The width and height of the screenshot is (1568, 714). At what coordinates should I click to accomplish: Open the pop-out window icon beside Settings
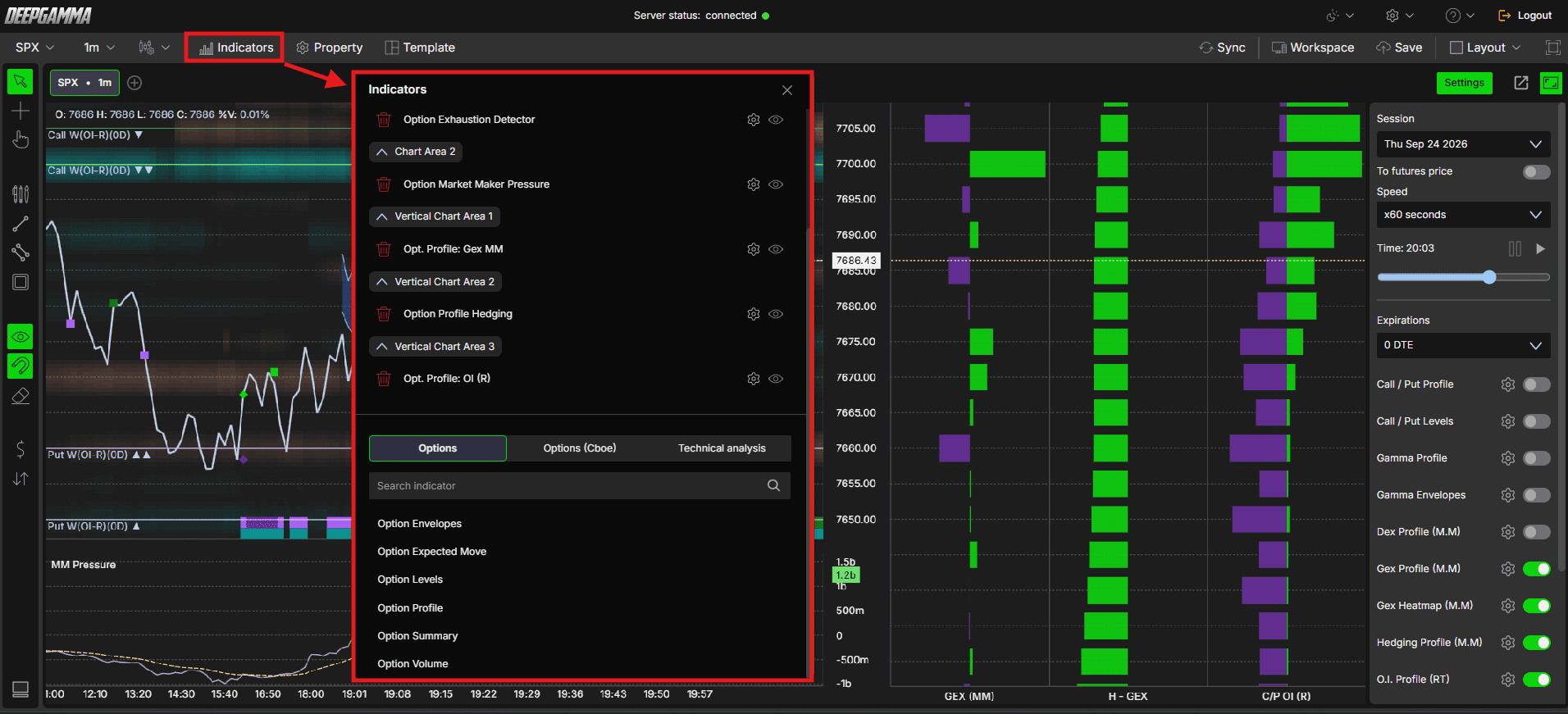click(x=1521, y=83)
